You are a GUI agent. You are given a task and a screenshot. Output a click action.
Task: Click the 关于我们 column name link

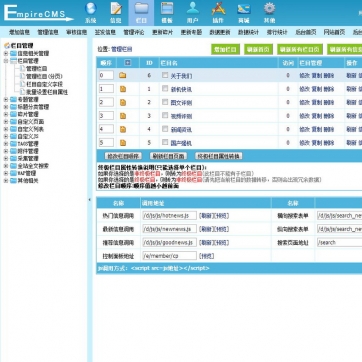[x=181, y=76]
